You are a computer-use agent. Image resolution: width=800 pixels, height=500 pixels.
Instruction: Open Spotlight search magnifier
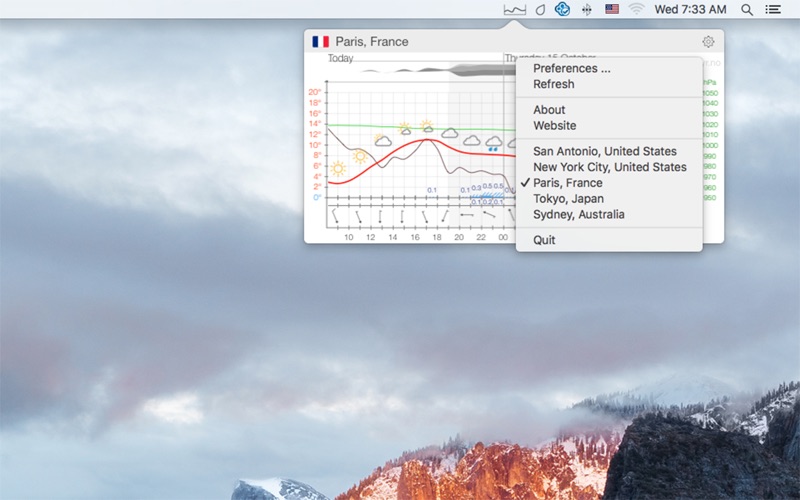pos(747,10)
